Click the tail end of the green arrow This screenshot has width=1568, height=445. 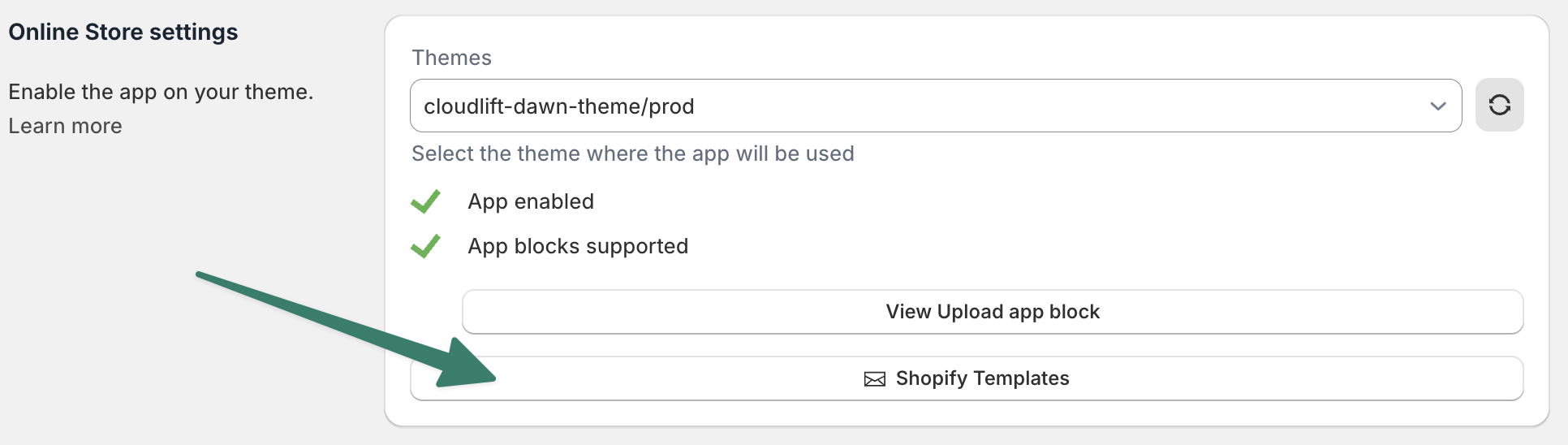click(x=203, y=276)
